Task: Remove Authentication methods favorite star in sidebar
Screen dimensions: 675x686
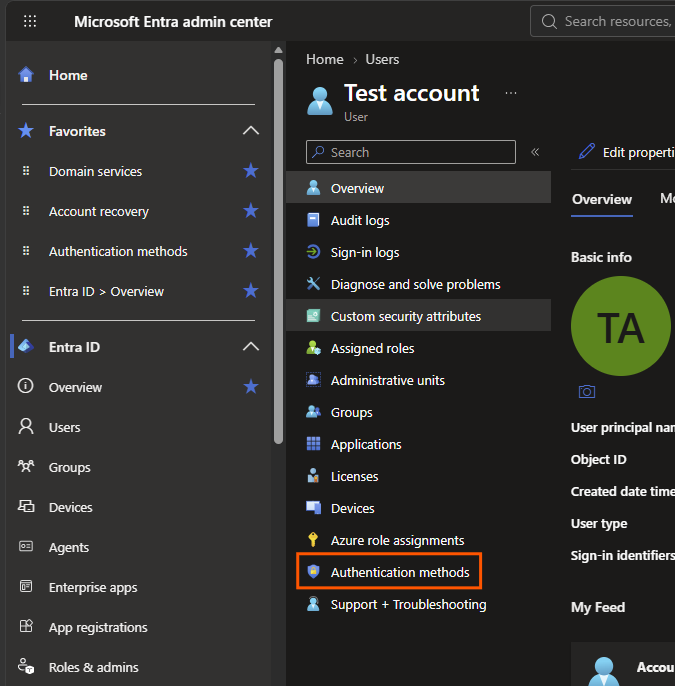Action: (251, 251)
